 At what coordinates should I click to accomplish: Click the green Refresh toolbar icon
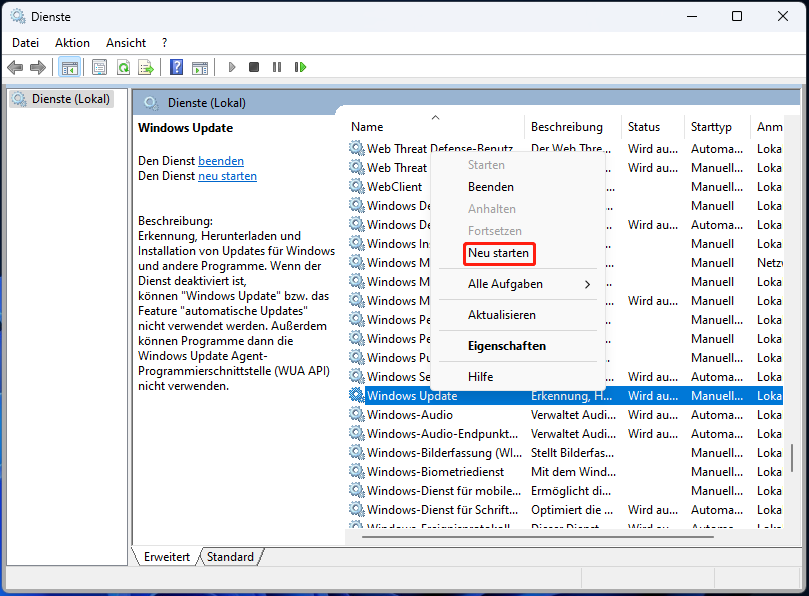123,67
